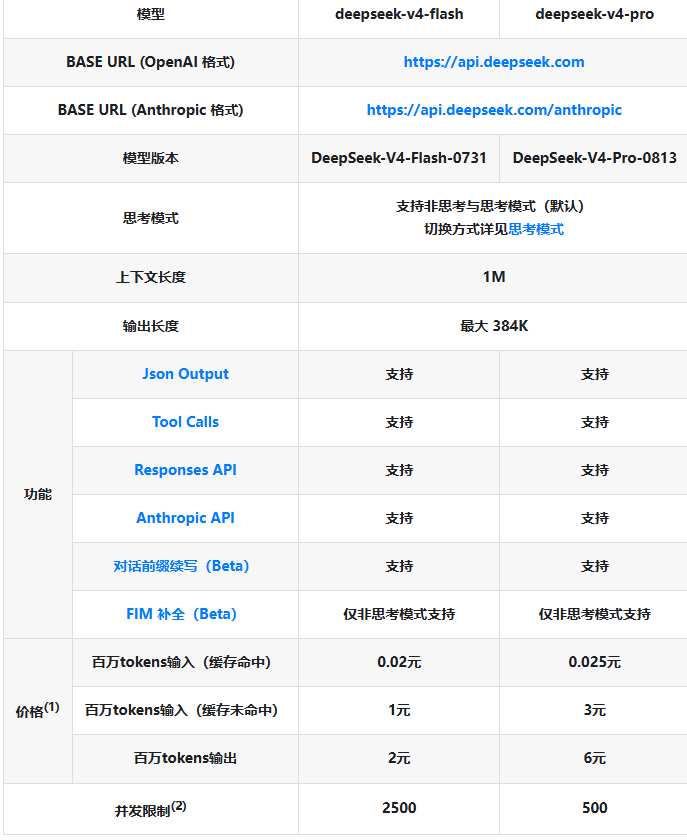
Task: Select the 0.02元 cache-hit price
Action: tap(399, 662)
